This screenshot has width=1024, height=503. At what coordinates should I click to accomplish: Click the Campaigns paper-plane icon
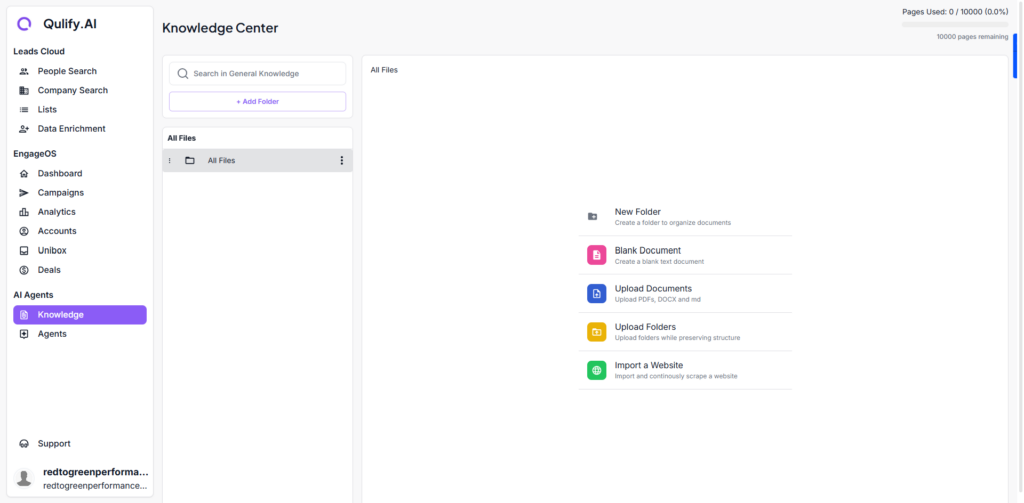(24, 193)
